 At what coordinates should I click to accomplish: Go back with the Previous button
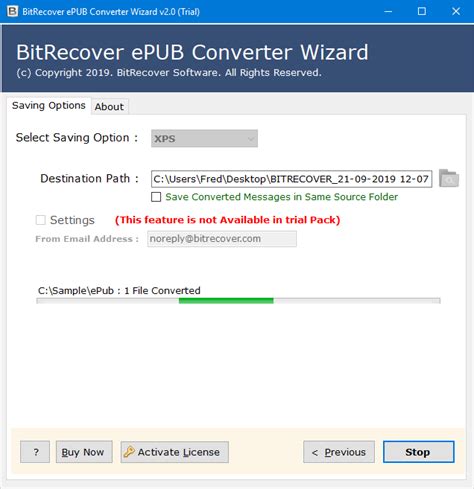pyautogui.click(x=339, y=452)
